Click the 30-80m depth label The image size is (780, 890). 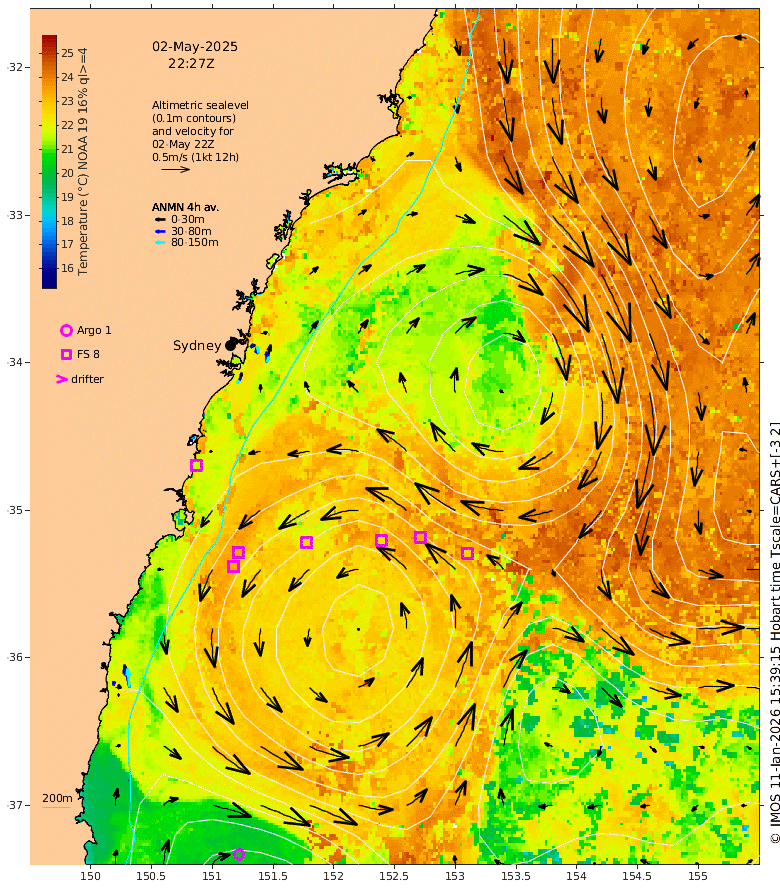pyautogui.click(x=191, y=231)
